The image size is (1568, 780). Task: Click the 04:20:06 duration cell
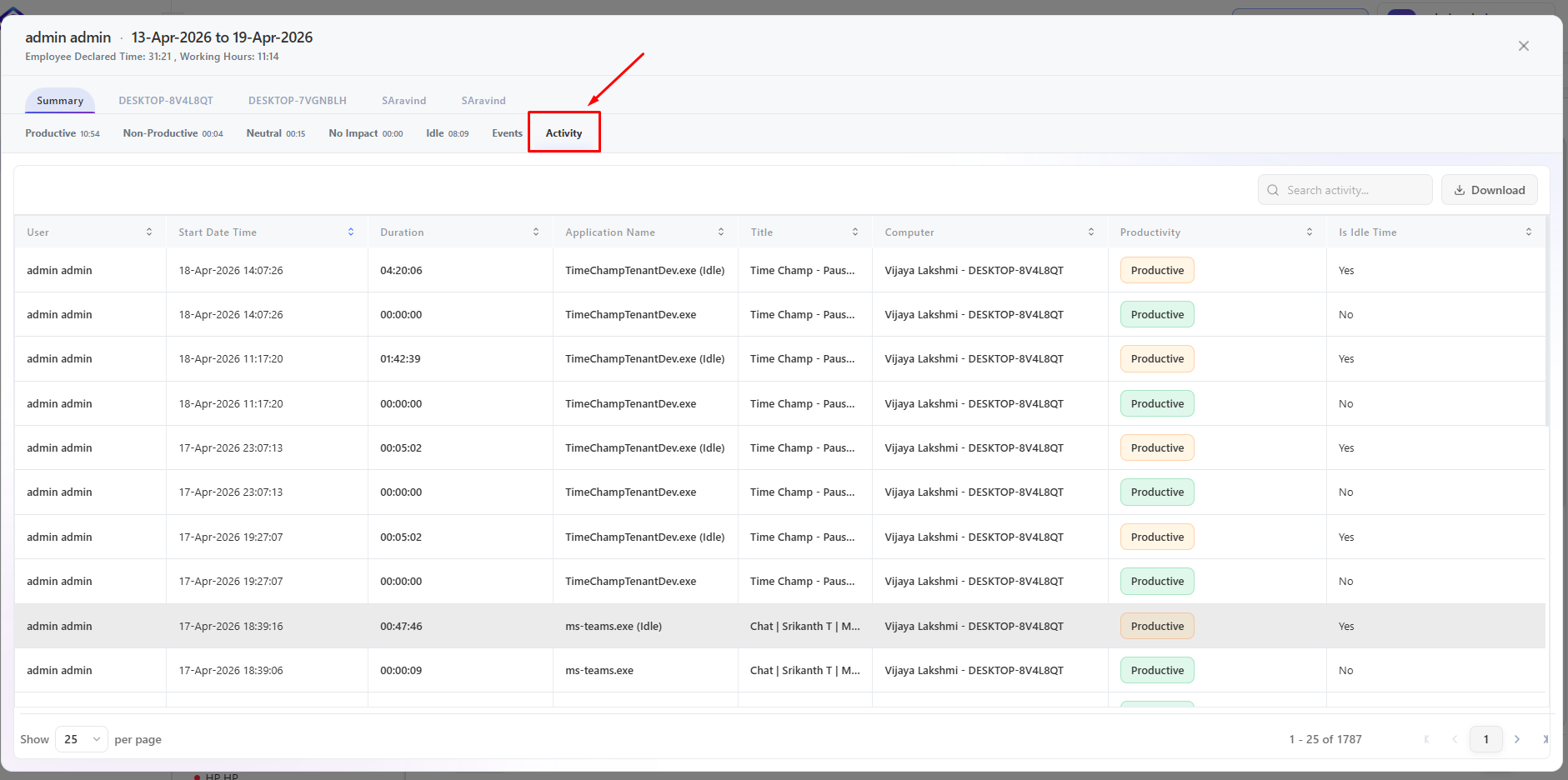click(x=401, y=271)
